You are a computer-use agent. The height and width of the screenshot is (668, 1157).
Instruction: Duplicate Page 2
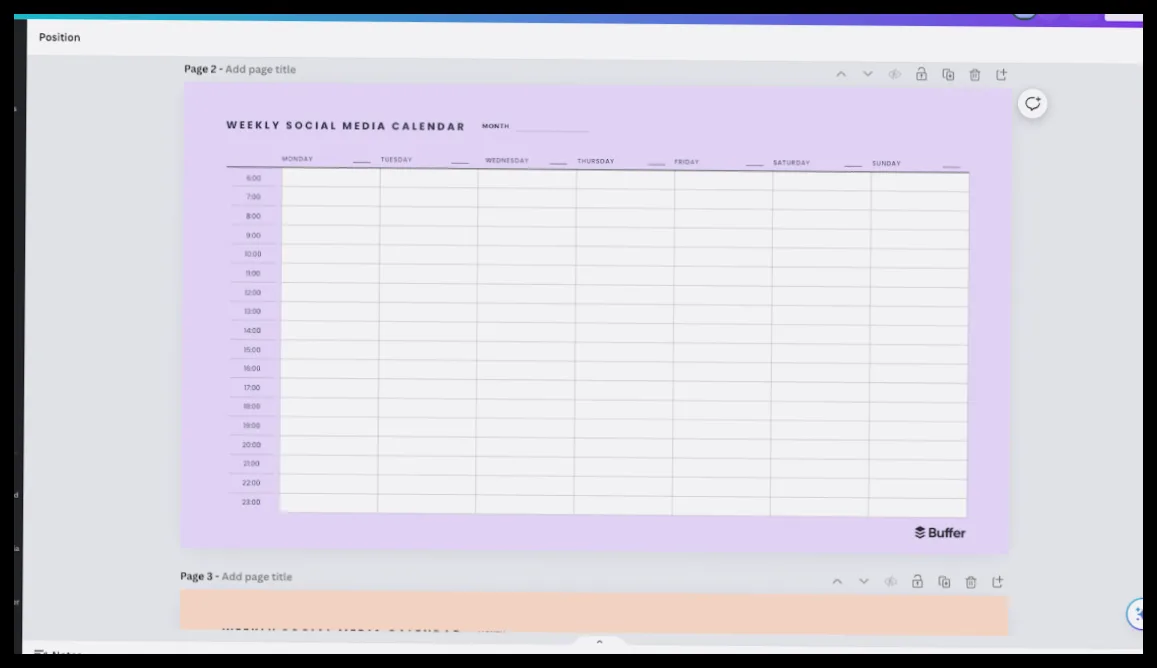(x=948, y=75)
